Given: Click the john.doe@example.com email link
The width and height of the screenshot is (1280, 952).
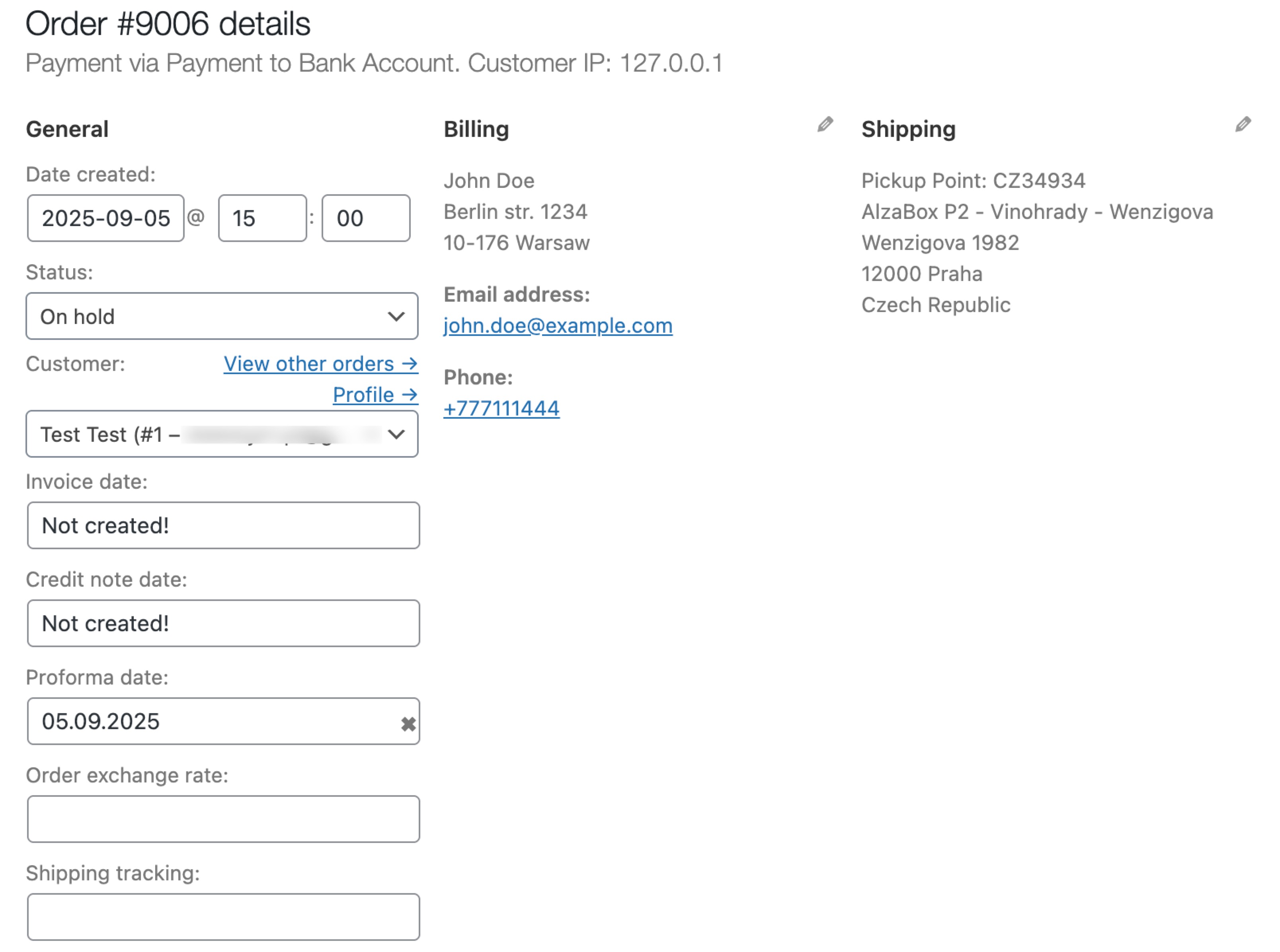Looking at the screenshot, I should coord(557,326).
